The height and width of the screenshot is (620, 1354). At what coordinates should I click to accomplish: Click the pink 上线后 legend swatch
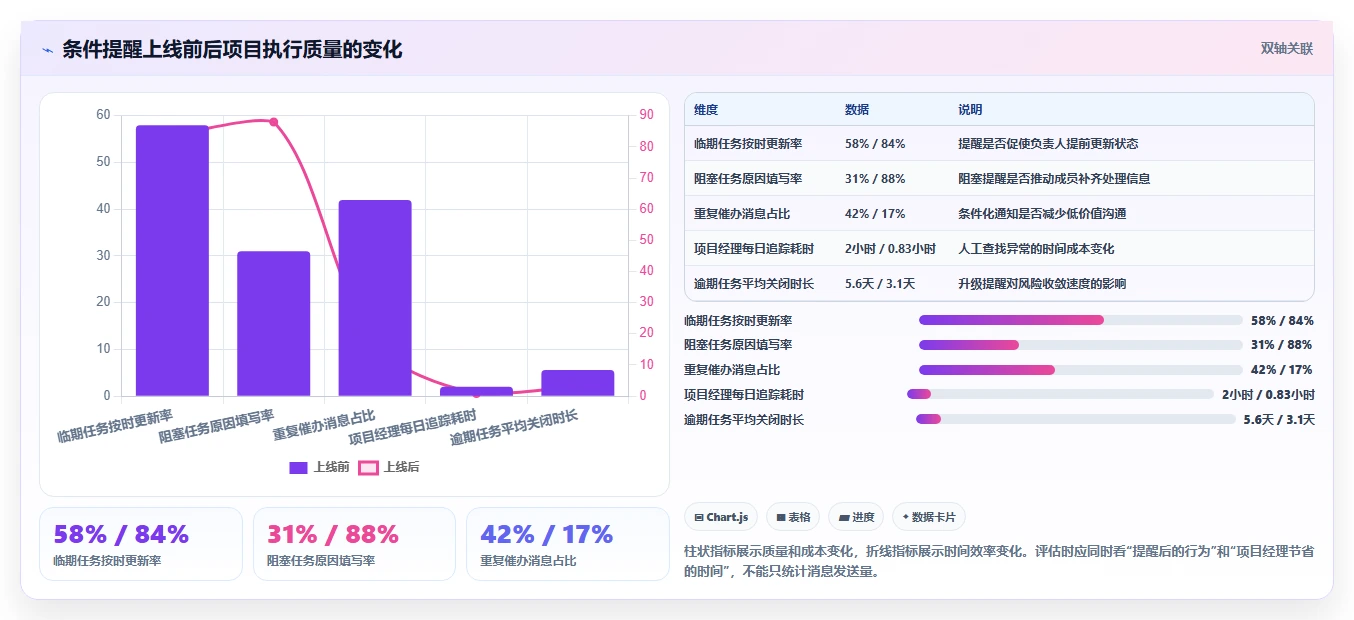coord(369,467)
